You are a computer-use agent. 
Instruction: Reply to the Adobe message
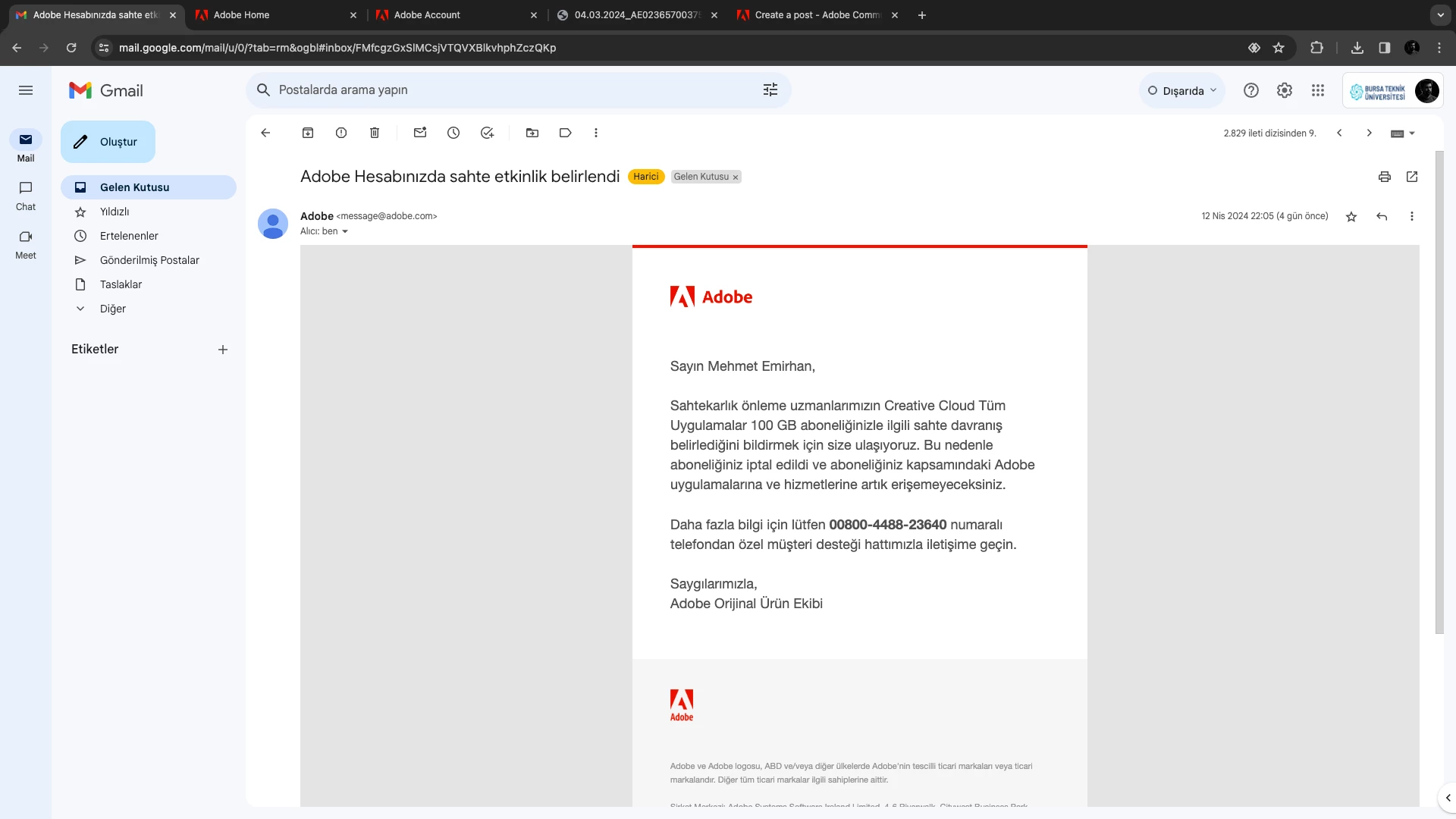(x=1382, y=217)
